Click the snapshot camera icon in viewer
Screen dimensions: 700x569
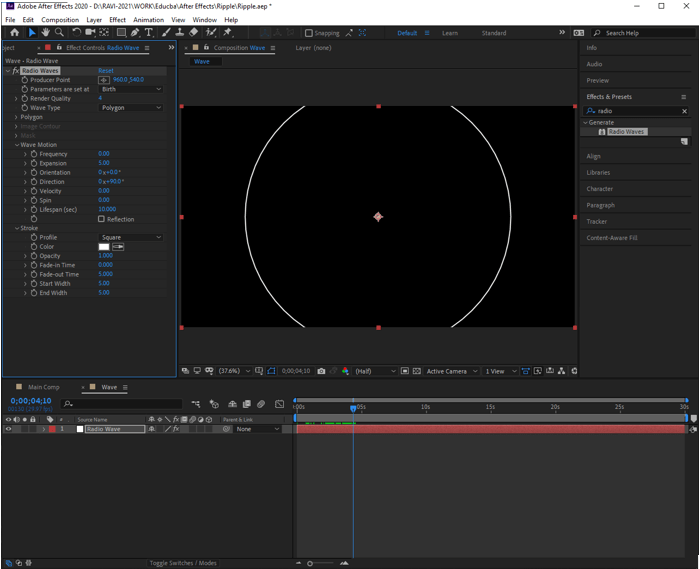[321, 371]
